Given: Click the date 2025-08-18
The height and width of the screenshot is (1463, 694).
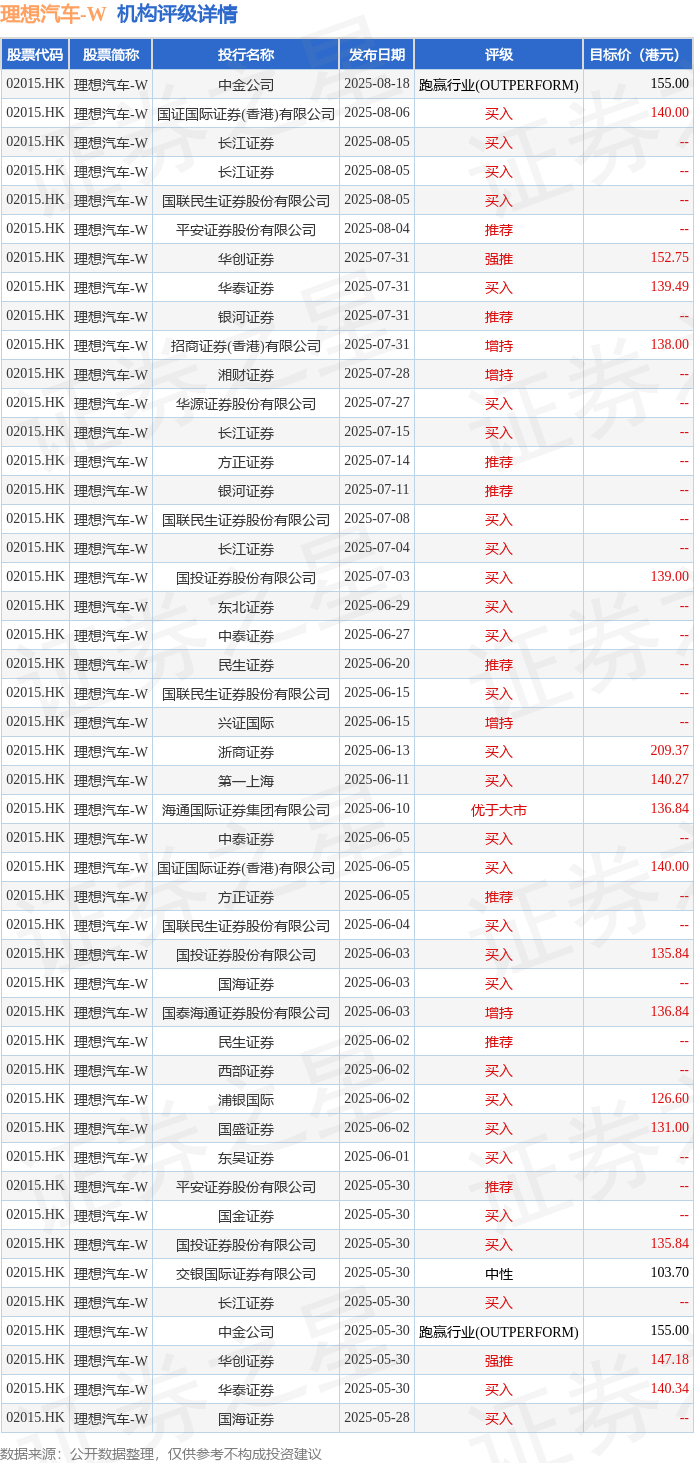Looking at the screenshot, I should coord(377,85).
